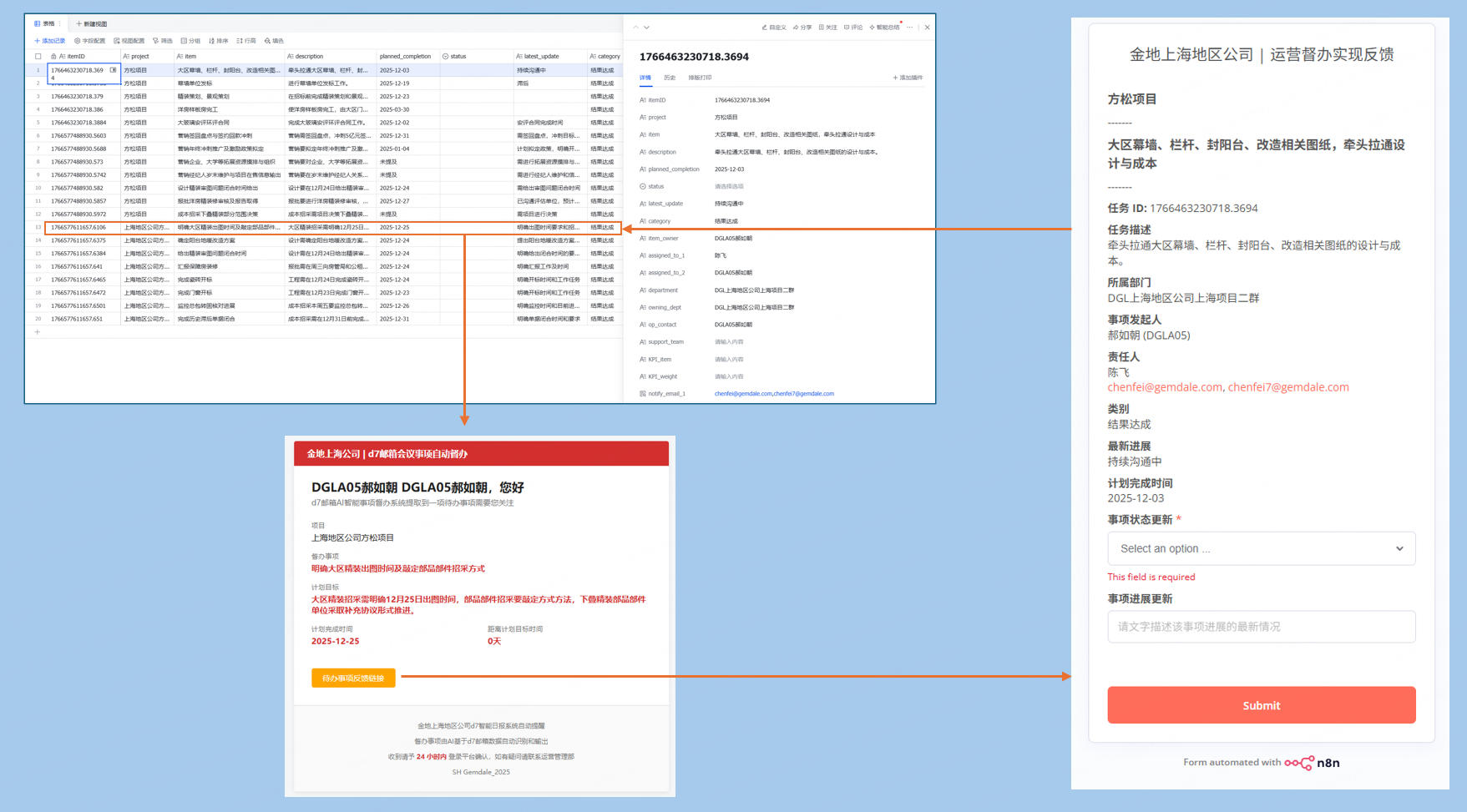Toggle the select-all checkbox in table header

pos(38,57)
